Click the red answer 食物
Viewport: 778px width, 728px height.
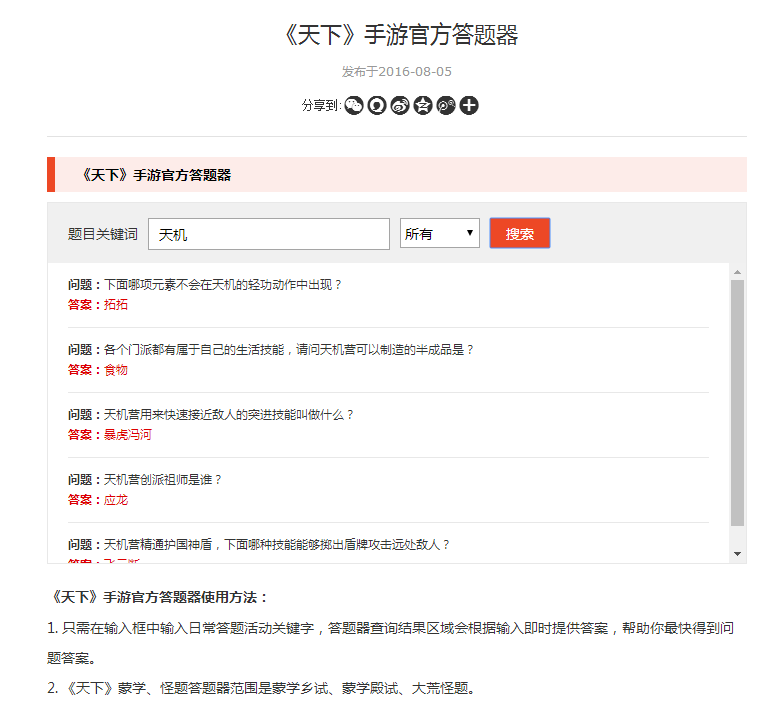tap(116, 369)
